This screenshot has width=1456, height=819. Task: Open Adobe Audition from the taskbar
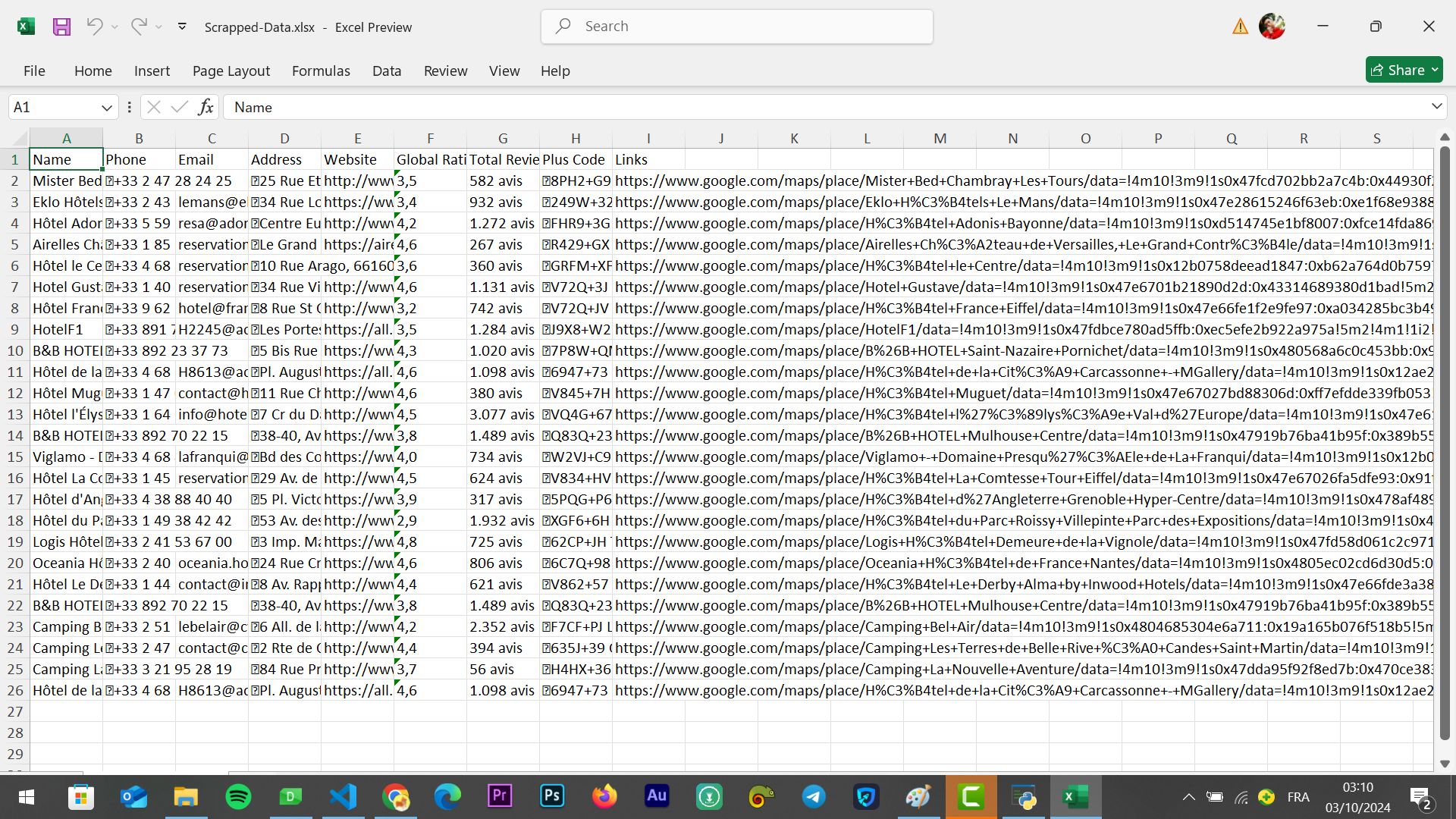[x=657, y=796]
